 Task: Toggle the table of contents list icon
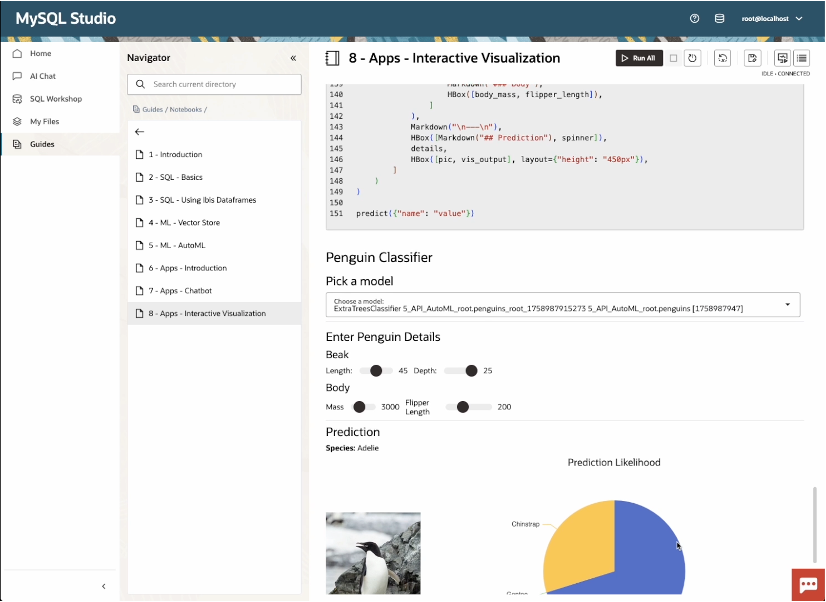tap(801, 58)
